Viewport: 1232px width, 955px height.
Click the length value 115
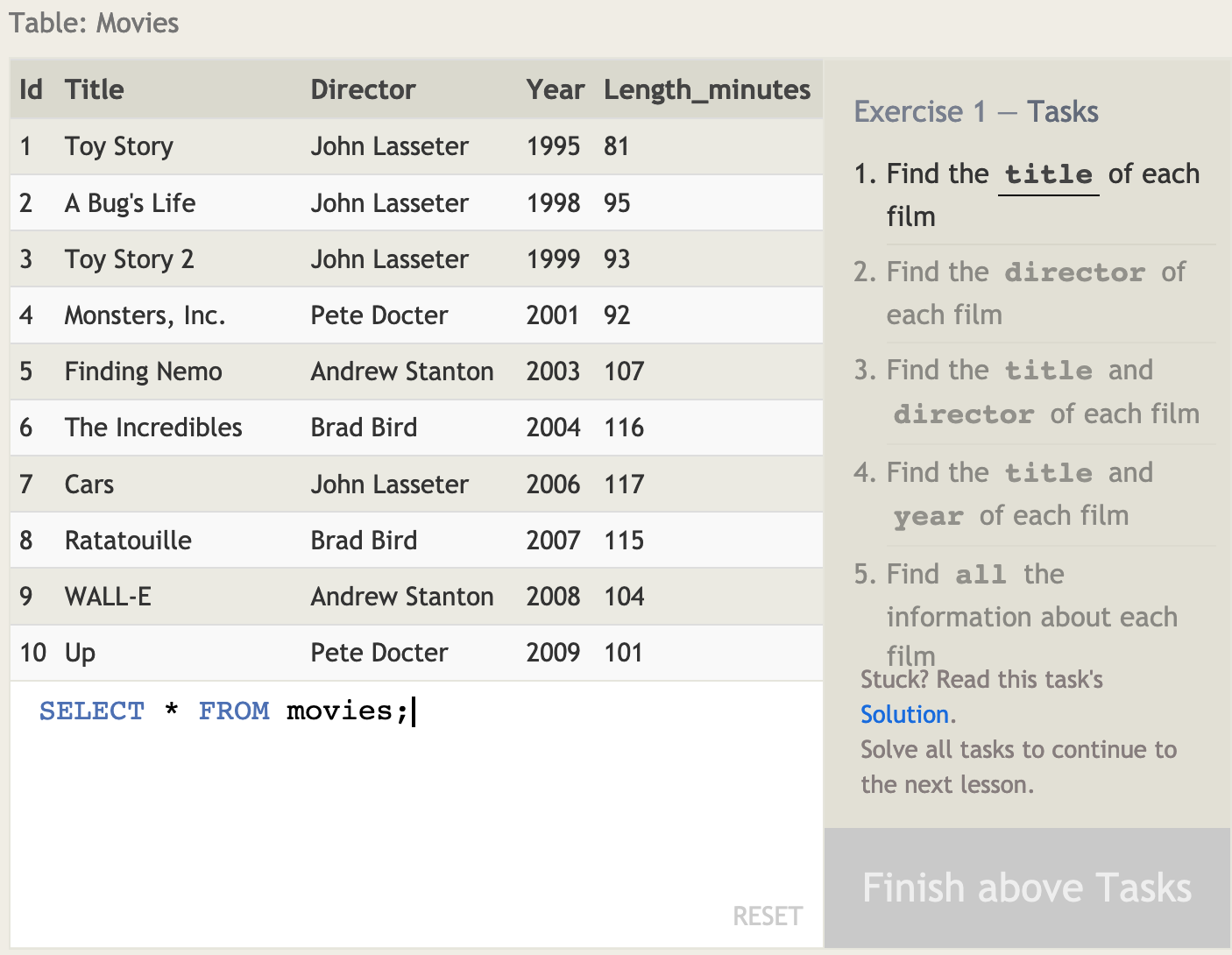point(624,541)
